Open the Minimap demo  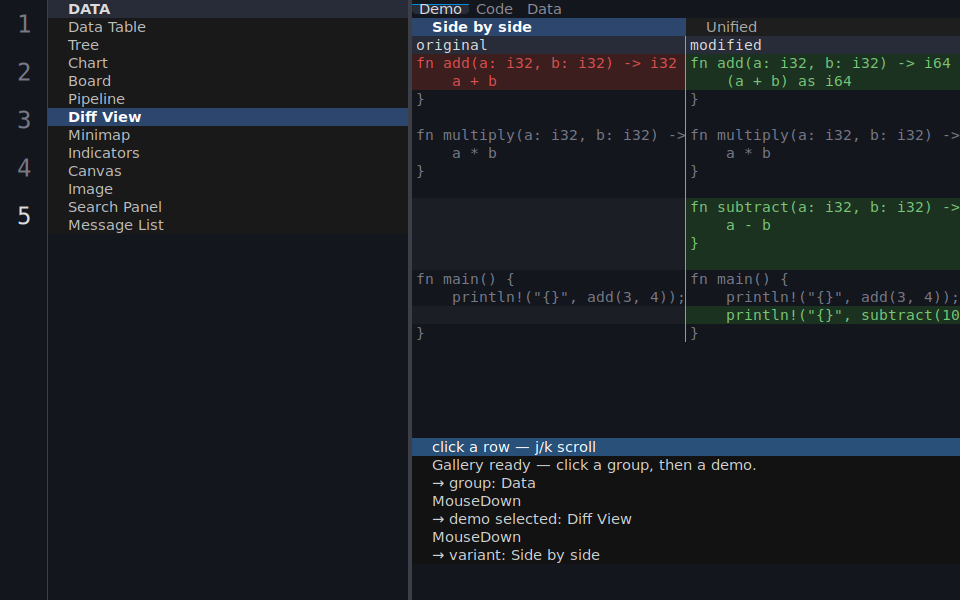[228, 135]
